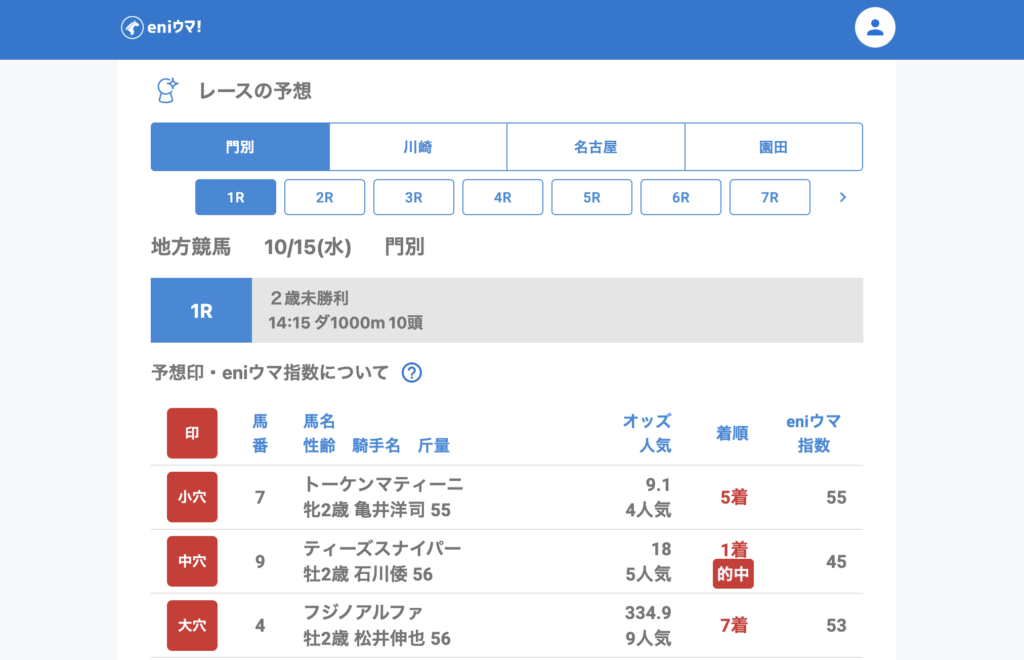This screenshot has height=660, width=1024.
Task: Show more races with right chevron
Action: (x=842, y=198)
